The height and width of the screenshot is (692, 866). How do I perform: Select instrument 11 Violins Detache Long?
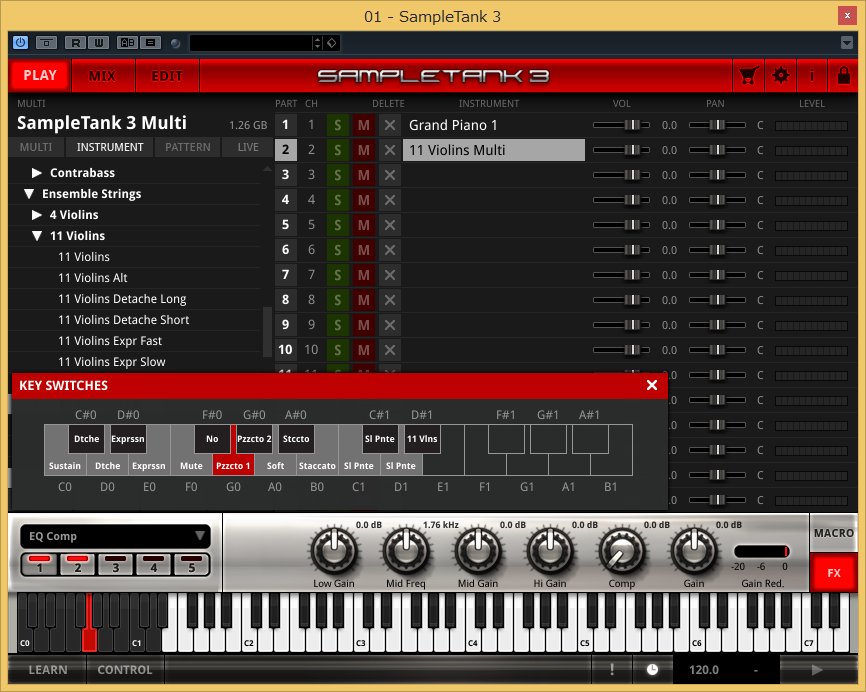122,299
